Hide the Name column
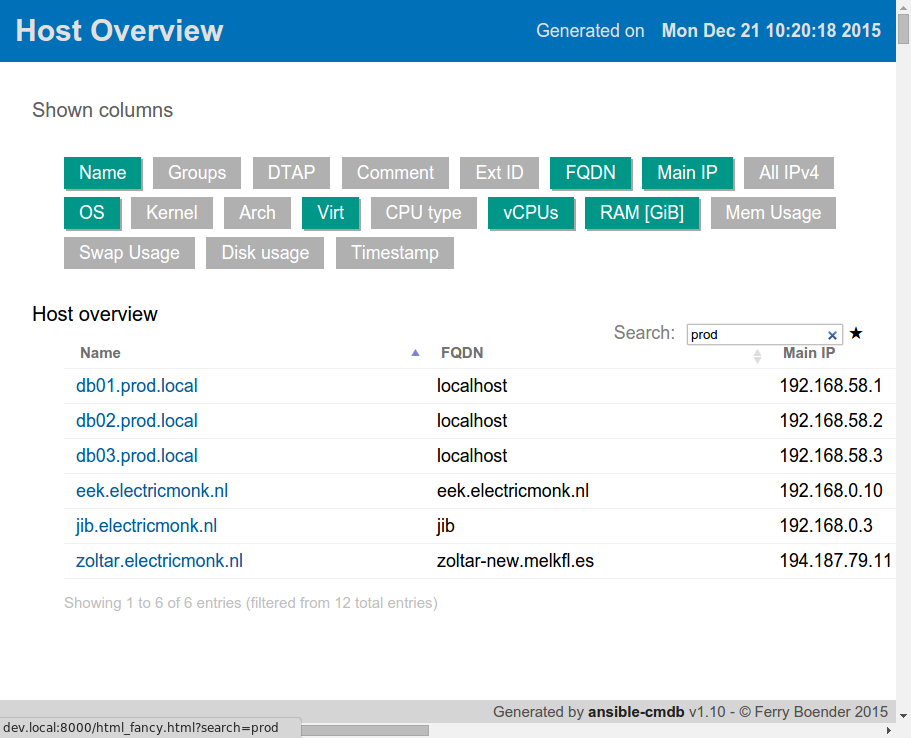The width and height of the screenshot is (911, 738). pyautogui.click(x=103, y=173)
